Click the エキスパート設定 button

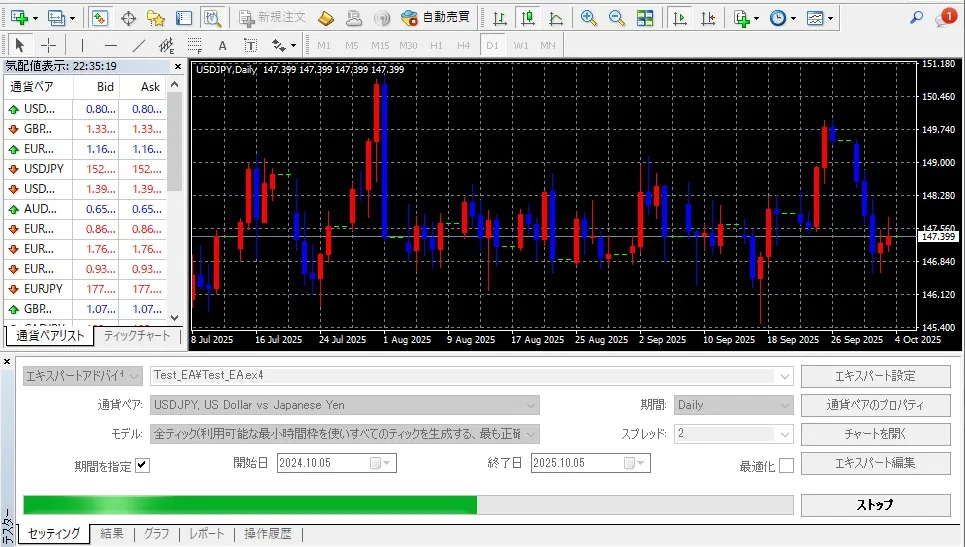click(x=875, y=376)
